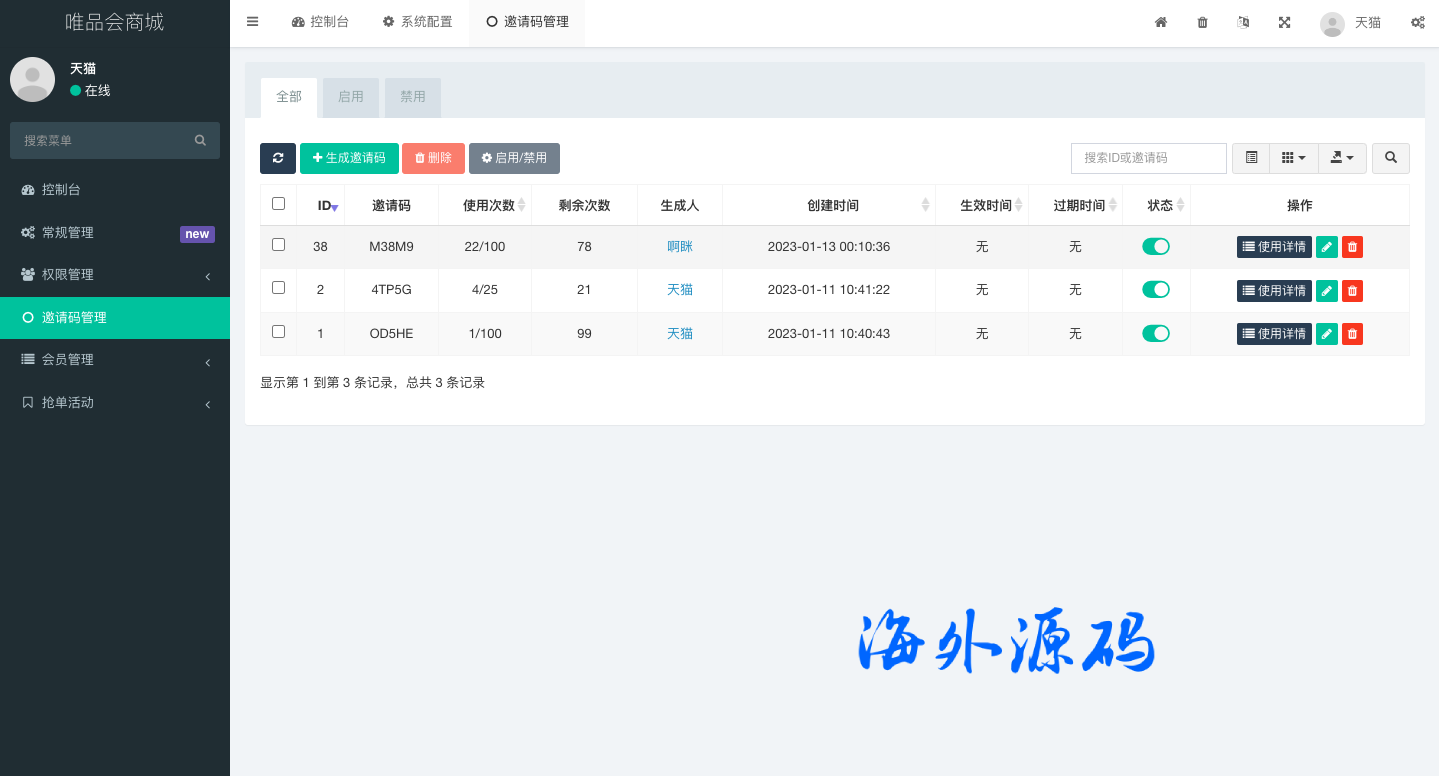This screenshot has height=776, width=1439.
Task: Click the refresh table icon button
Action: click(x=277, y=158)
